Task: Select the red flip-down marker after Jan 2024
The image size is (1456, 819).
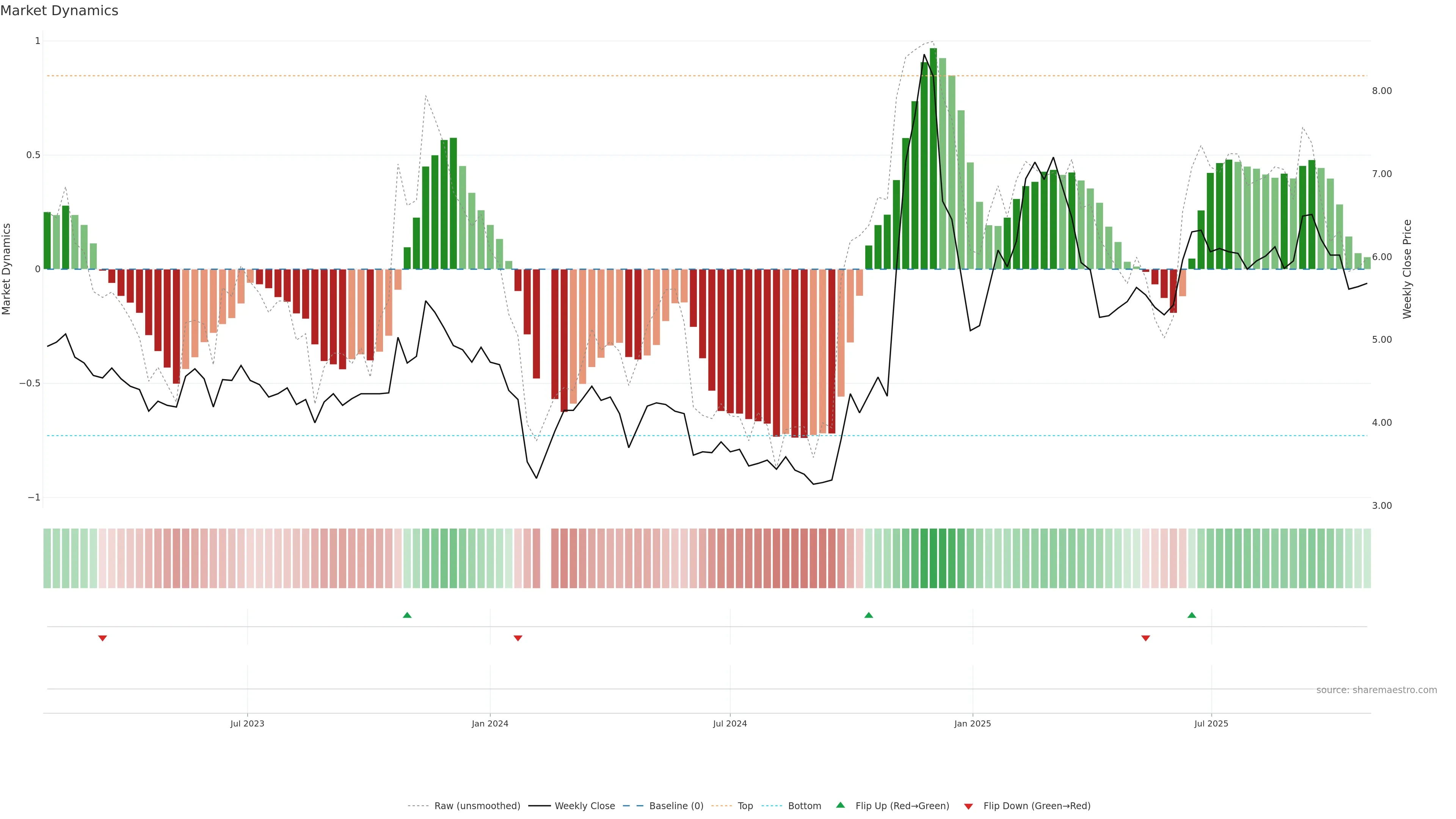Action: [x=518, y=638]
